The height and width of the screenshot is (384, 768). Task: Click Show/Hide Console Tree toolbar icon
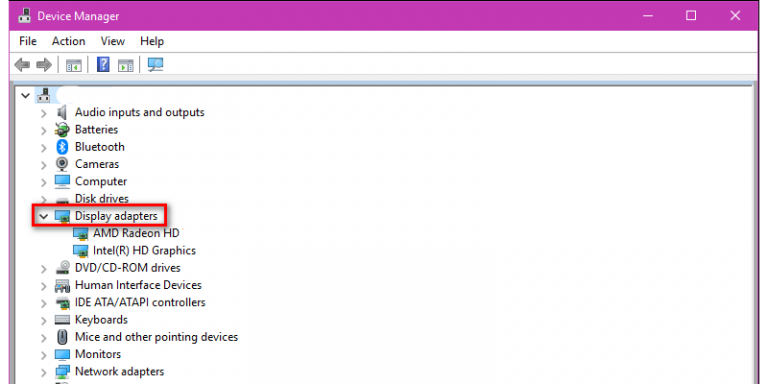[x=73, y=65]
